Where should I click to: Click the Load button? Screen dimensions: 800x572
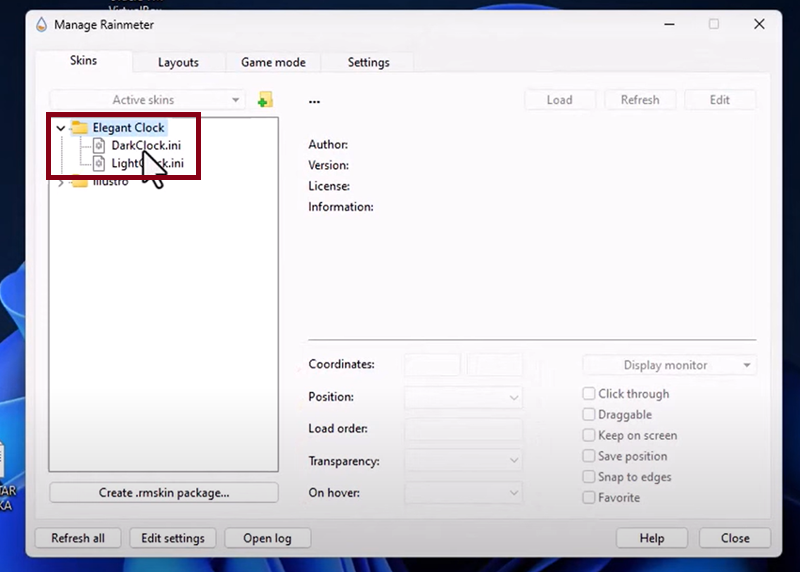click(560, 100)
